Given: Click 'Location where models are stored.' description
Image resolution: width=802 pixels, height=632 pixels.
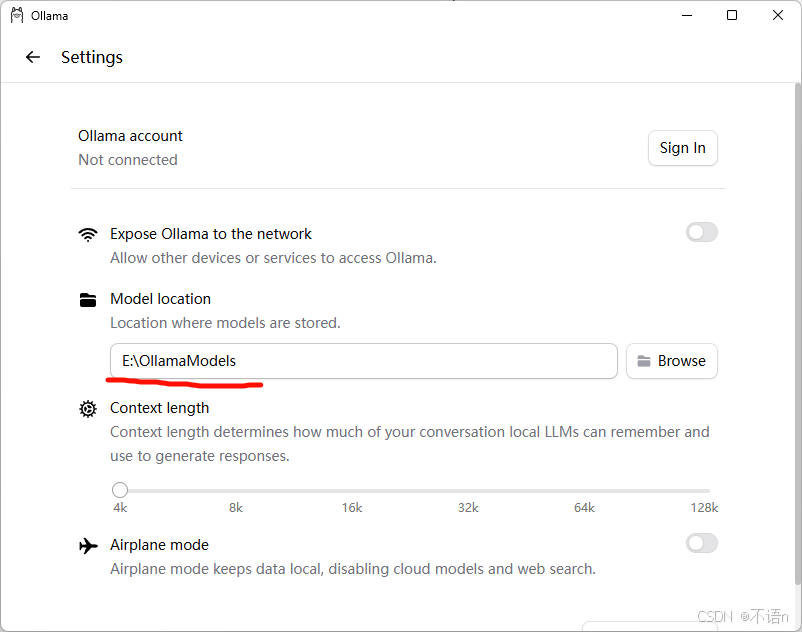Looking at the screenshot, I should pyautogui.click(x=225, y=323).
